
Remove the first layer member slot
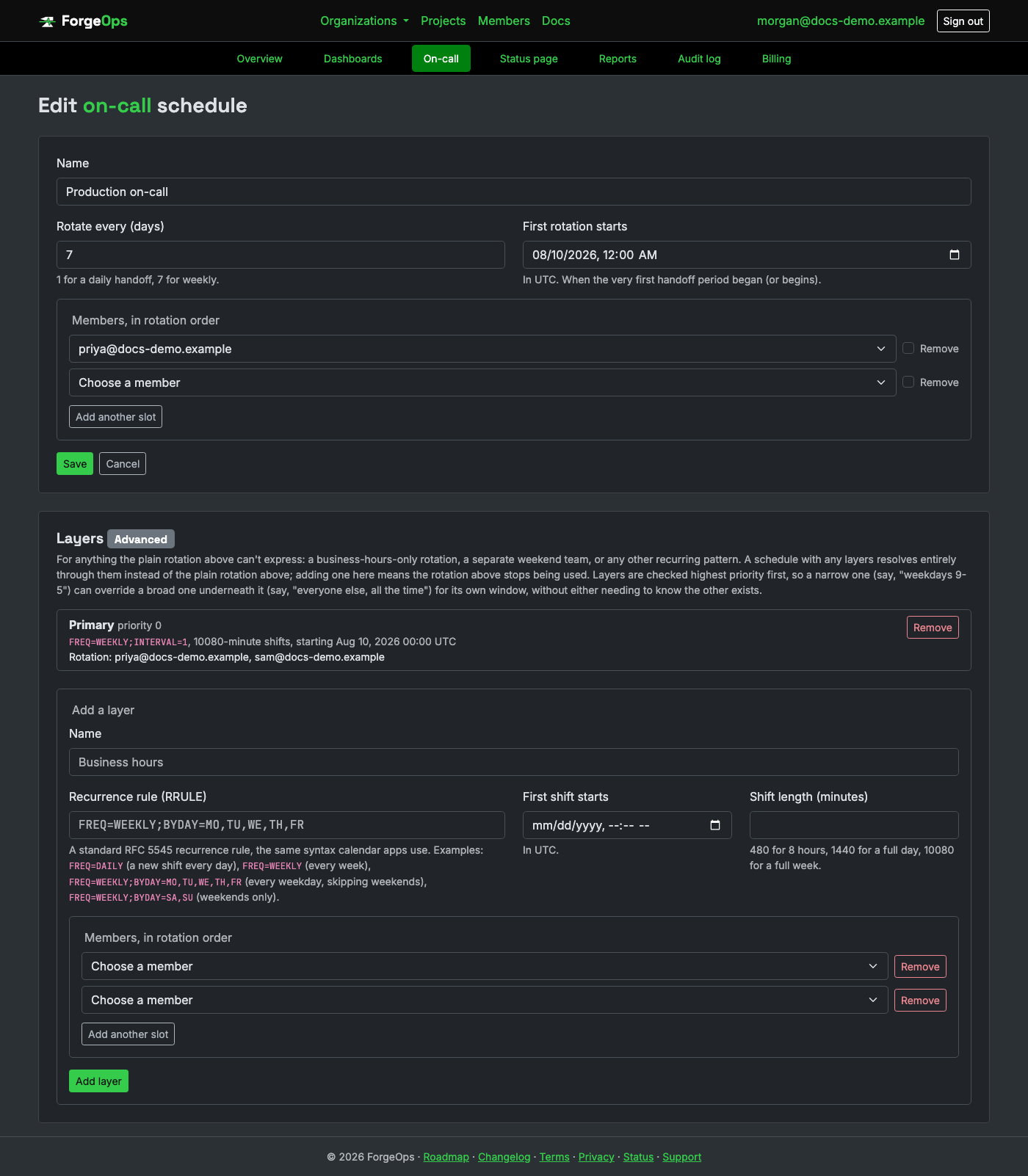click(920, 967)
